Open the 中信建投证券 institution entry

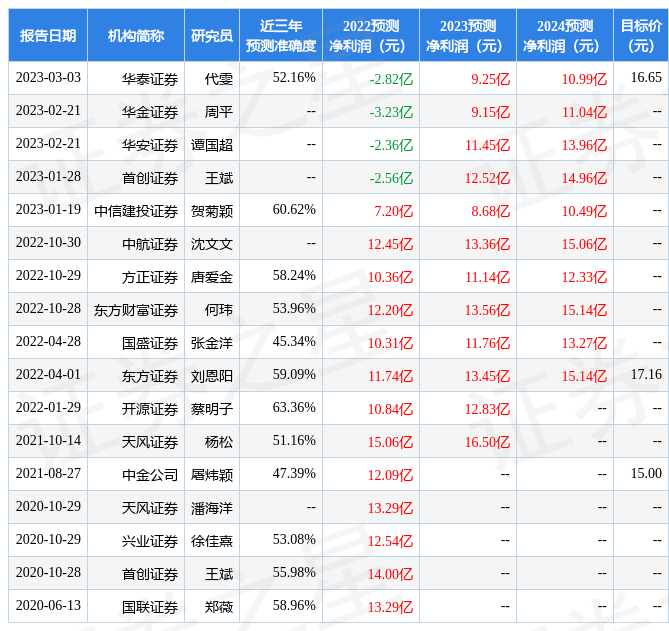(x=136, y=211)
